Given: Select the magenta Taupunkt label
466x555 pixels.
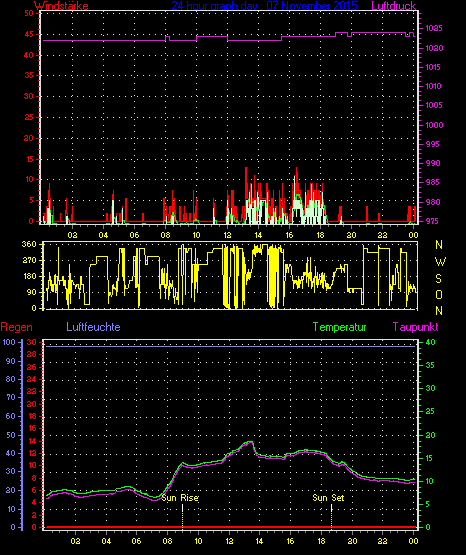Looking at the screenshot, I should [x=415, y=327].
